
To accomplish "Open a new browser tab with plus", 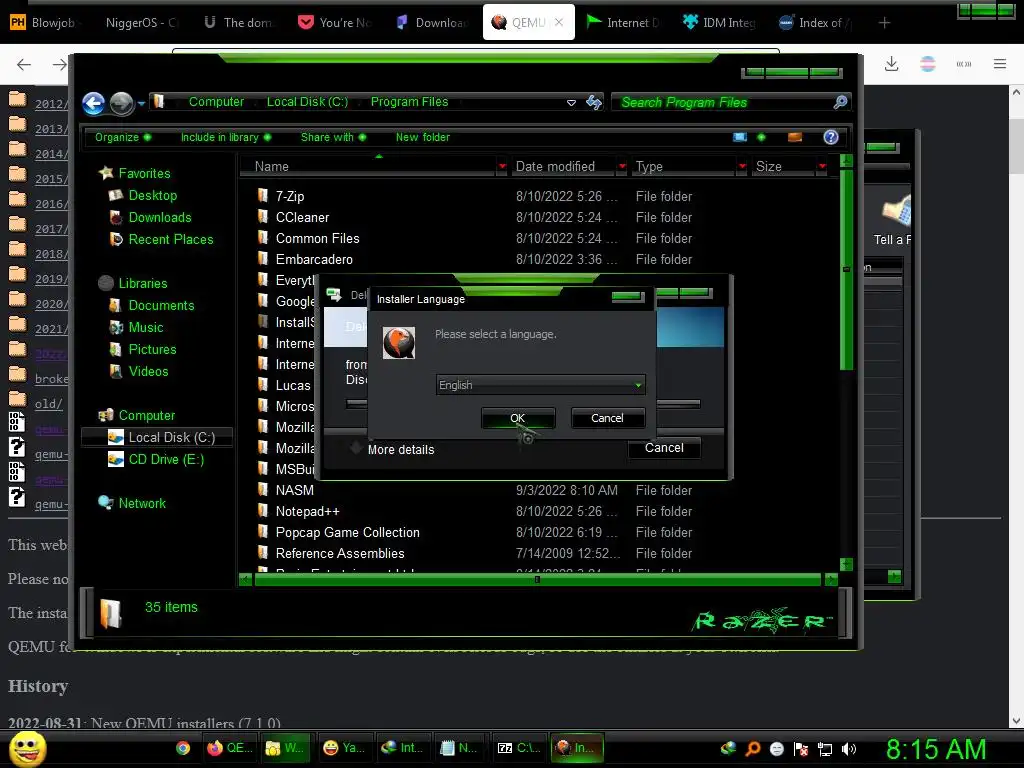I will pyautogui.click(x=884, y=23).
